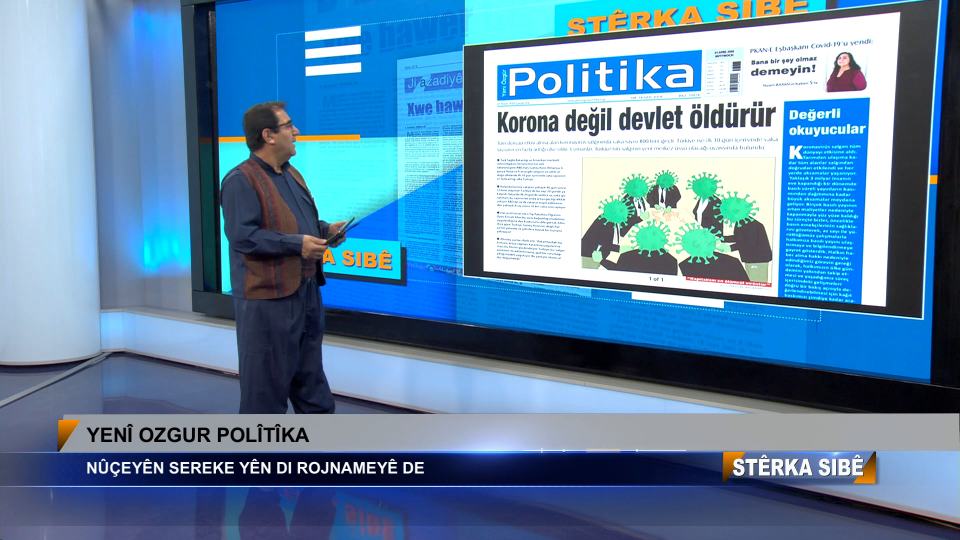Viewport: 960px width, 540px height.
Task: Click the 'YENÎ OZGUR POLÎTÎKA' lower-third title
Action: tap(197, 435)
